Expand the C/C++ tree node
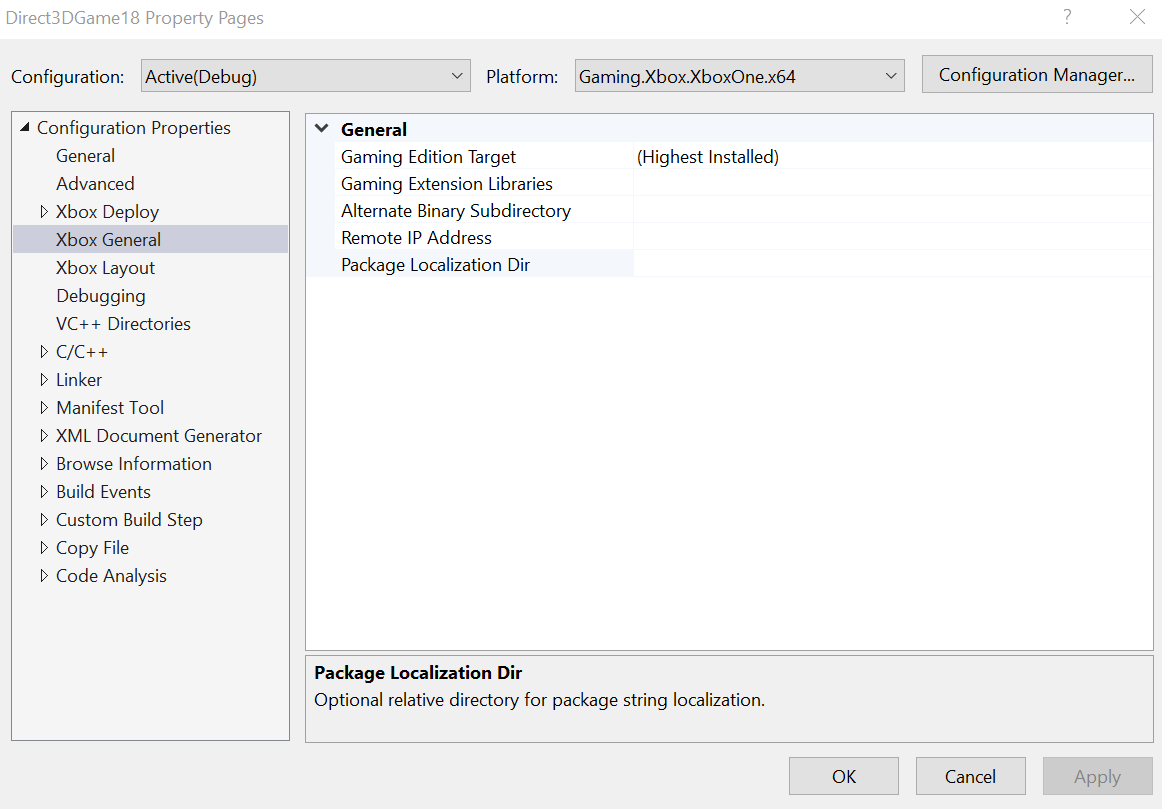Viewport: 1162px width, 809px height. pos(44,352)
